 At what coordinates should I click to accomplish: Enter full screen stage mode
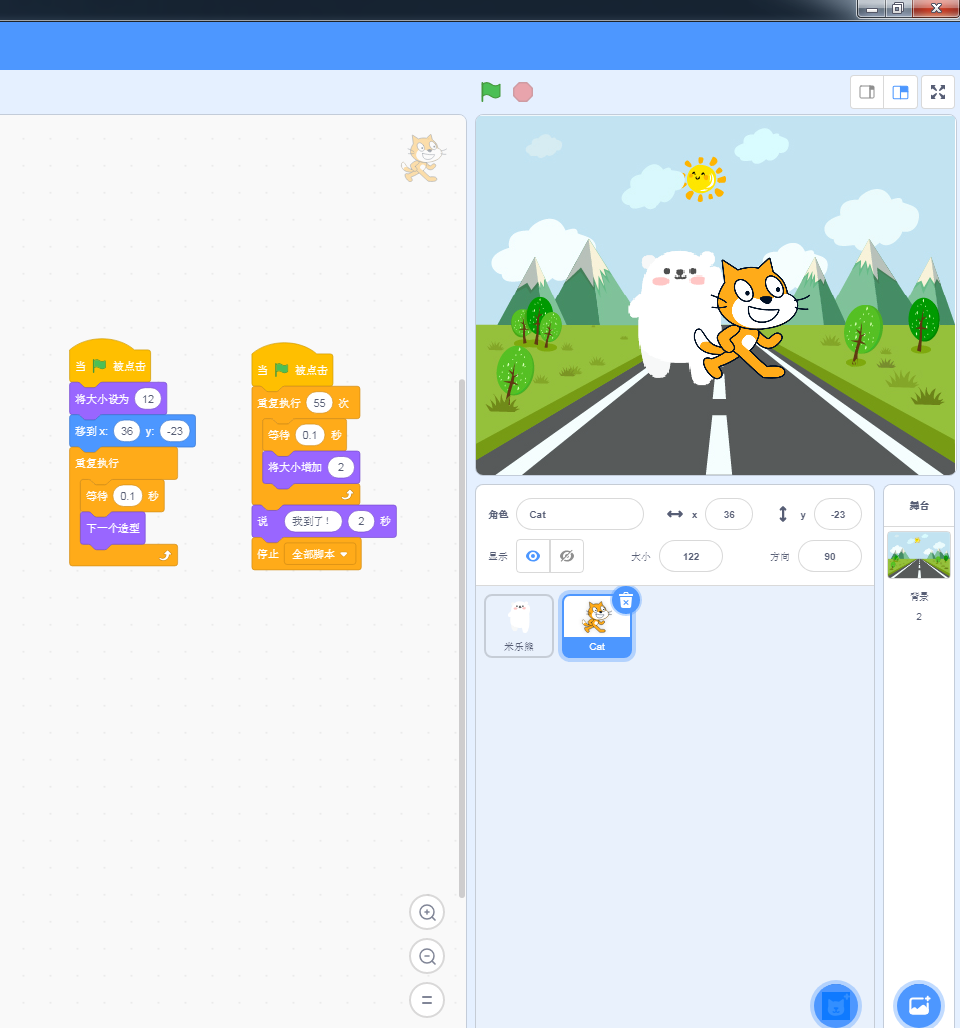pos(938,92)
